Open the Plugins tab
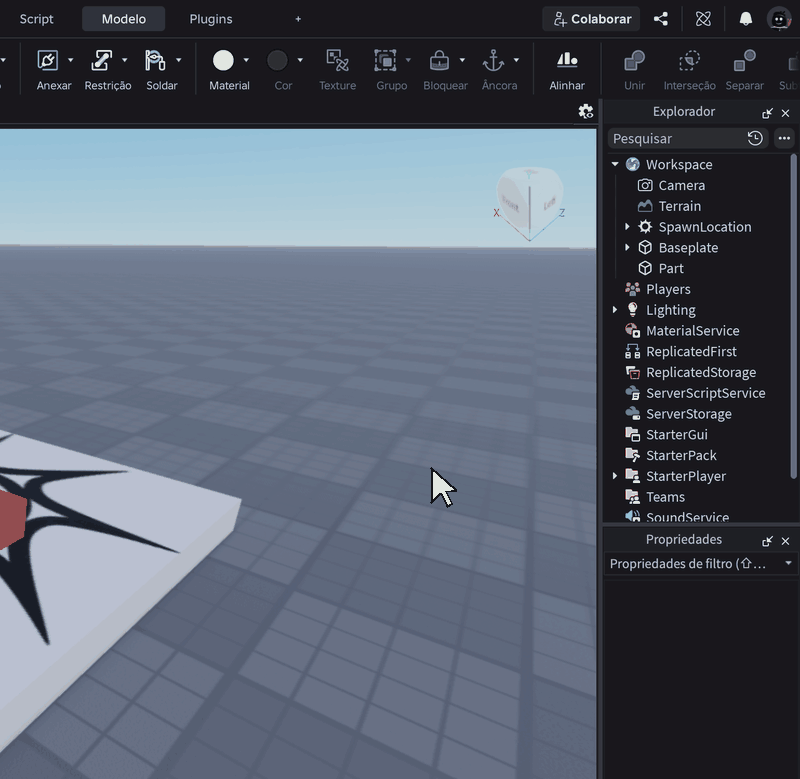The image size is (800, 779). [211, 19]
